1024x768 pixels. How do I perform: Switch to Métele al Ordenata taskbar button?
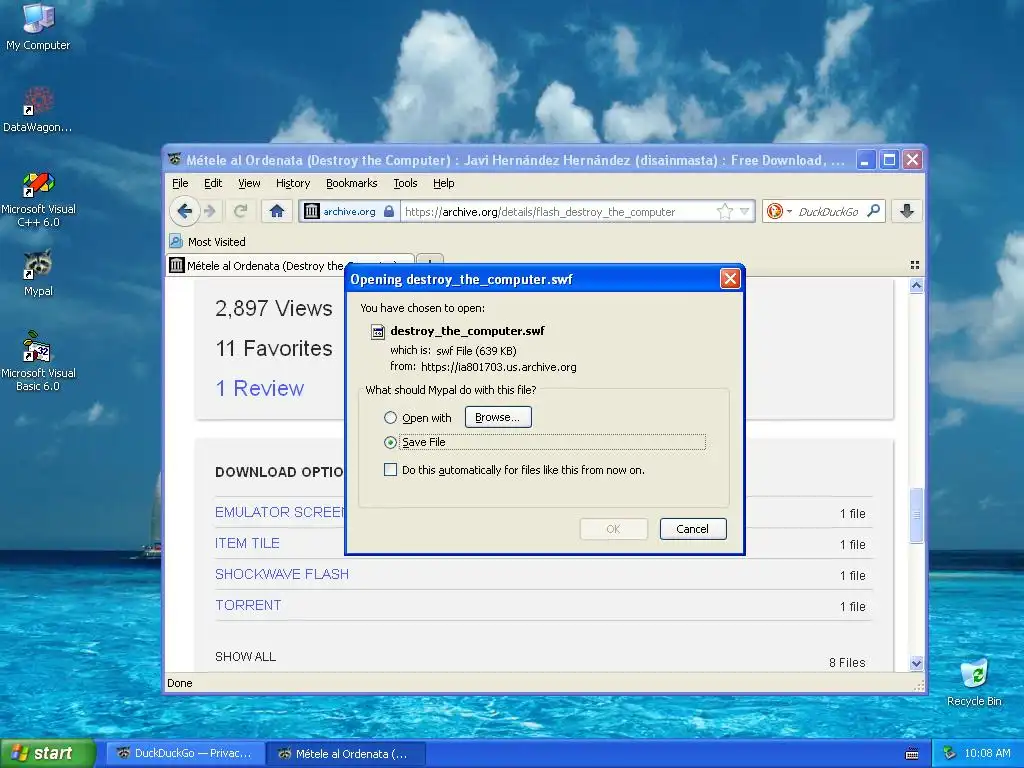click(346, 754)
